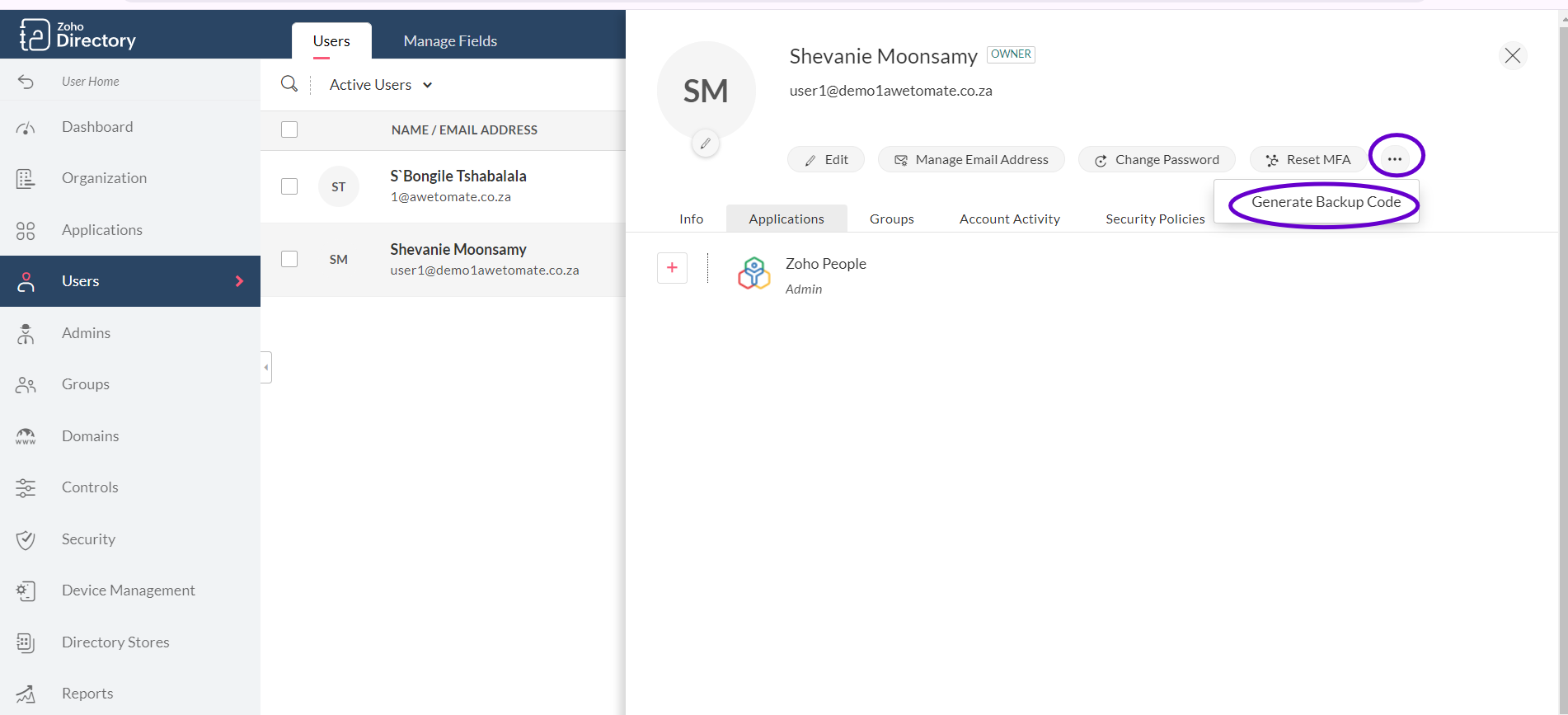The width and height of the screenshot is (1568, 715).
Task: Navigate to Device Management in sidebar
Action: [130, 590]
